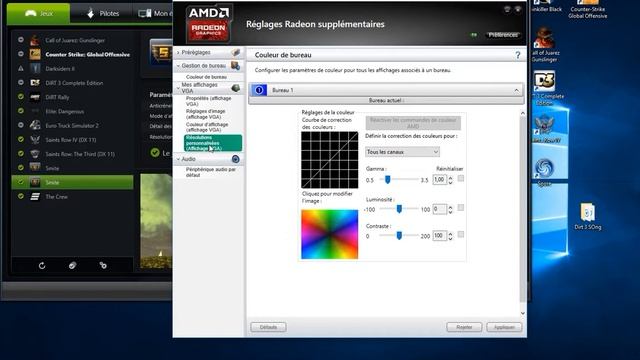This screenshot has height=360, width=640.
Task: Select Couleur de bureau in sidebar
Action: (206, 77)
